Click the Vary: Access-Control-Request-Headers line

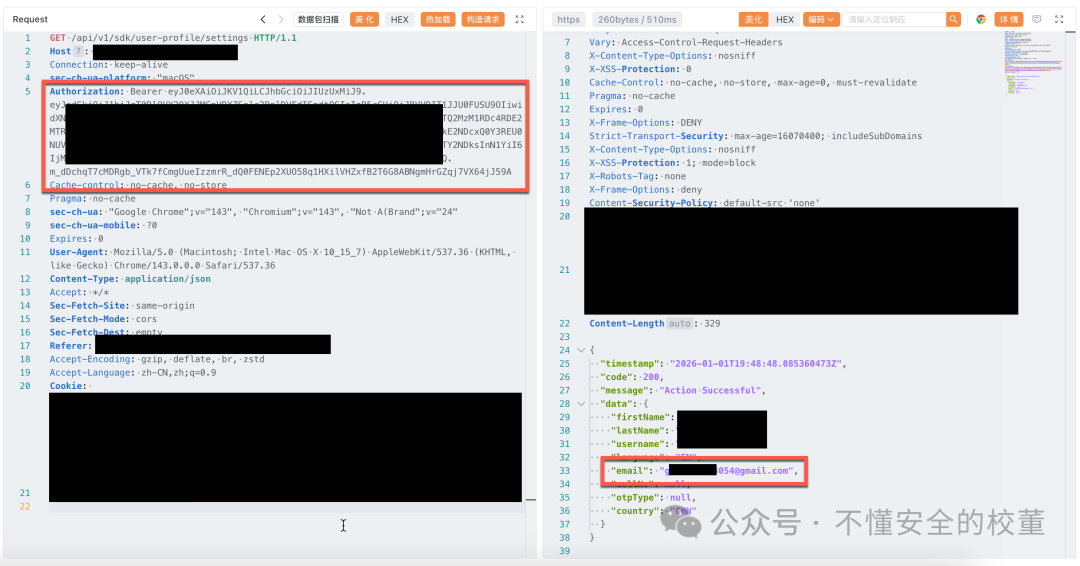[x=685, y=42]
